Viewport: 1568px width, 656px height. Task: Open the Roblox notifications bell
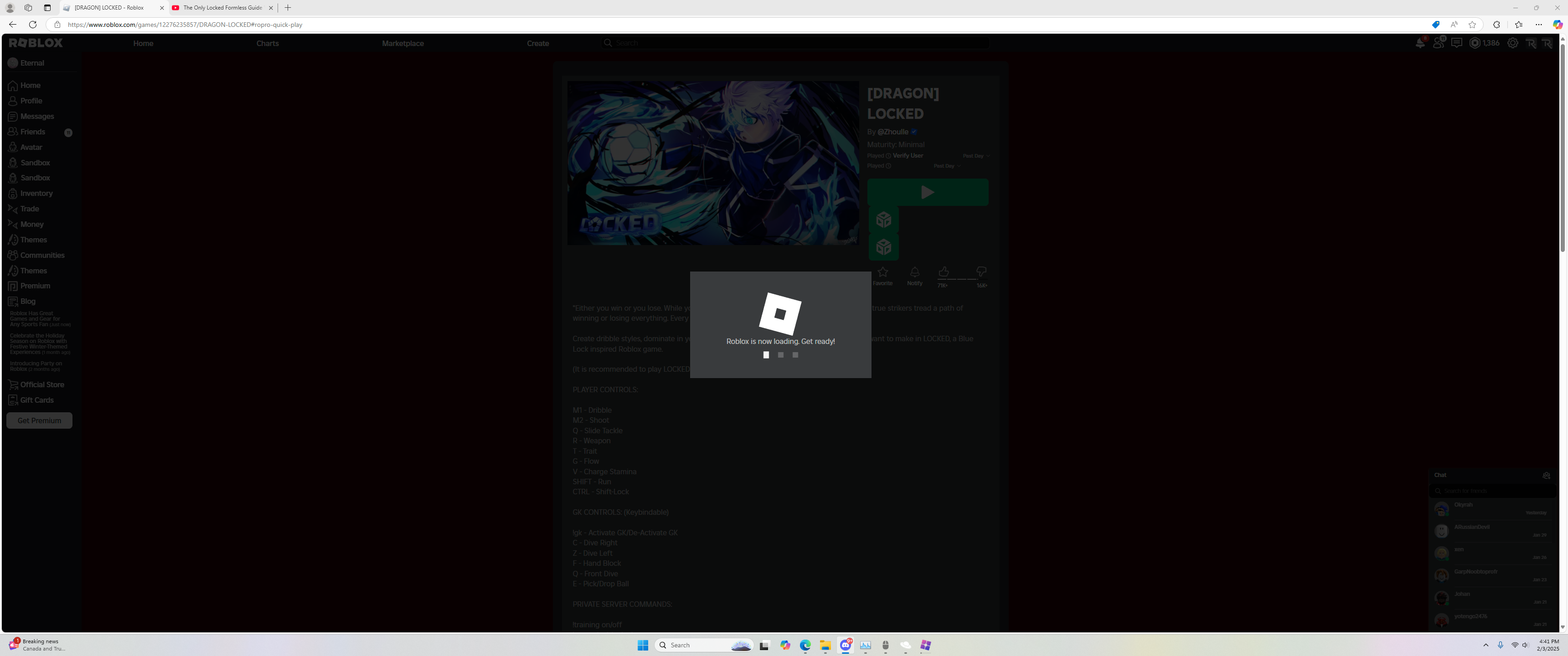[x=1420, y=43]
